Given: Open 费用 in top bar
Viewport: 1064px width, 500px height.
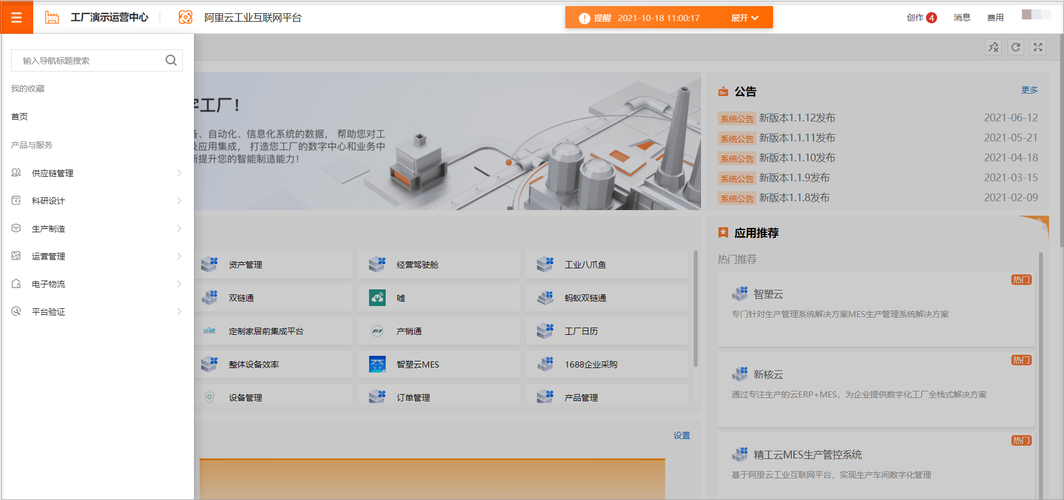Looking at the screenshot, I should click(x=995, y=18).
